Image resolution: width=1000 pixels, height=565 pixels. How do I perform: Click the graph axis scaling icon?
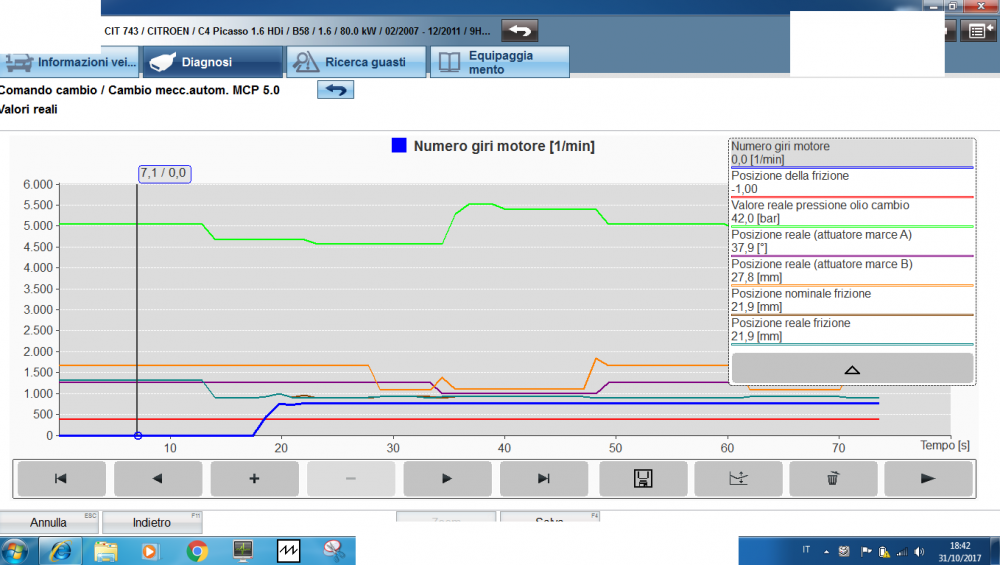pyautogui.click(x=738, y=478)
